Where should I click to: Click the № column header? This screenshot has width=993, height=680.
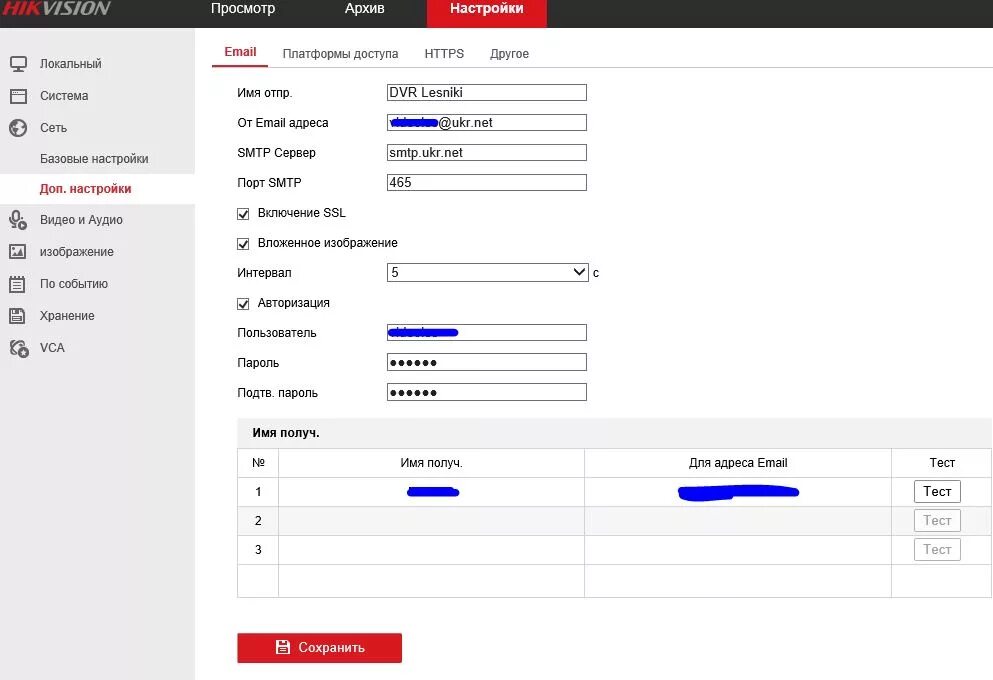click(x=258, y=463)
